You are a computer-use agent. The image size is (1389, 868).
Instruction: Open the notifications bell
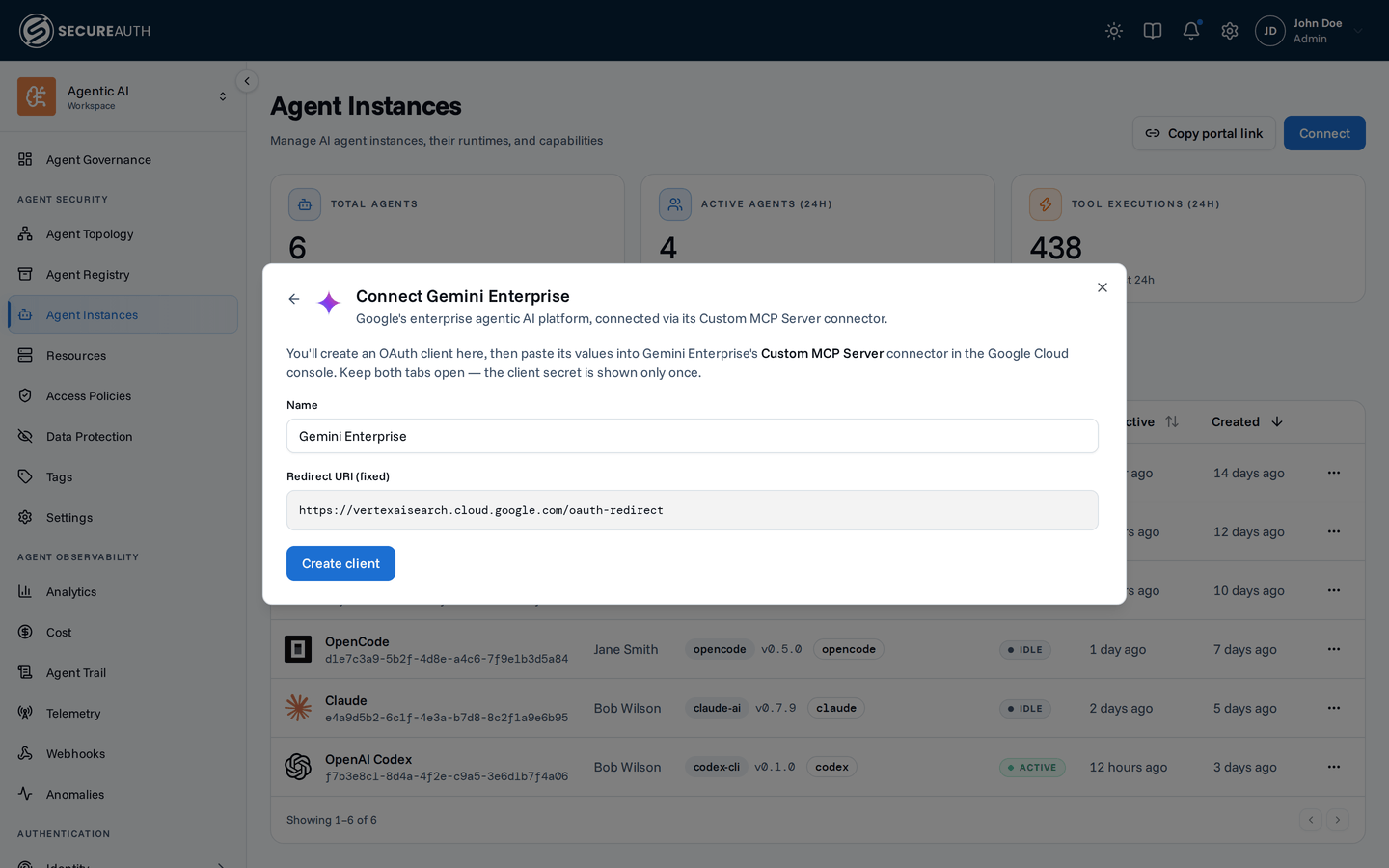(1191, 31)
